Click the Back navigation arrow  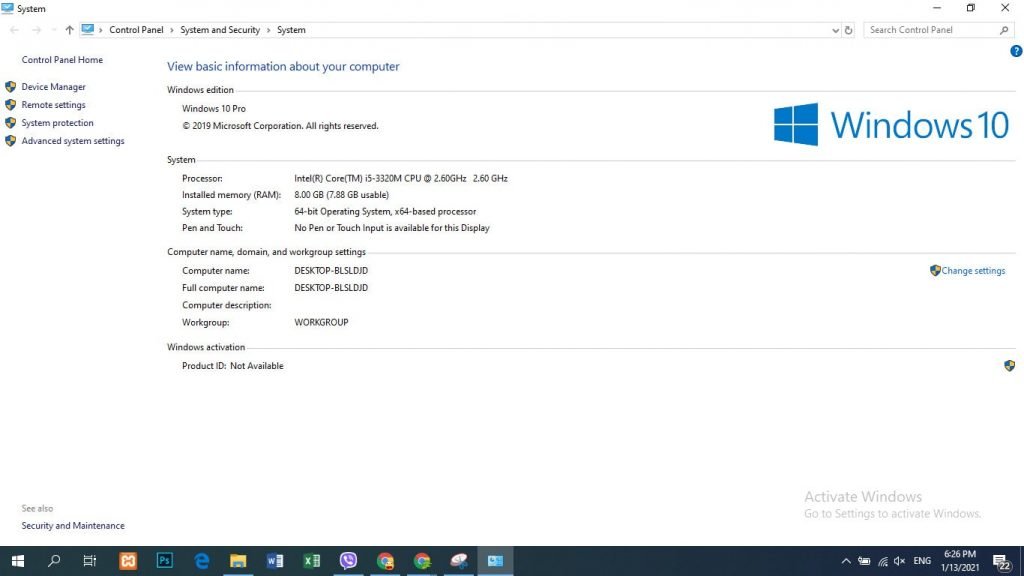click(x=14, y=30)
